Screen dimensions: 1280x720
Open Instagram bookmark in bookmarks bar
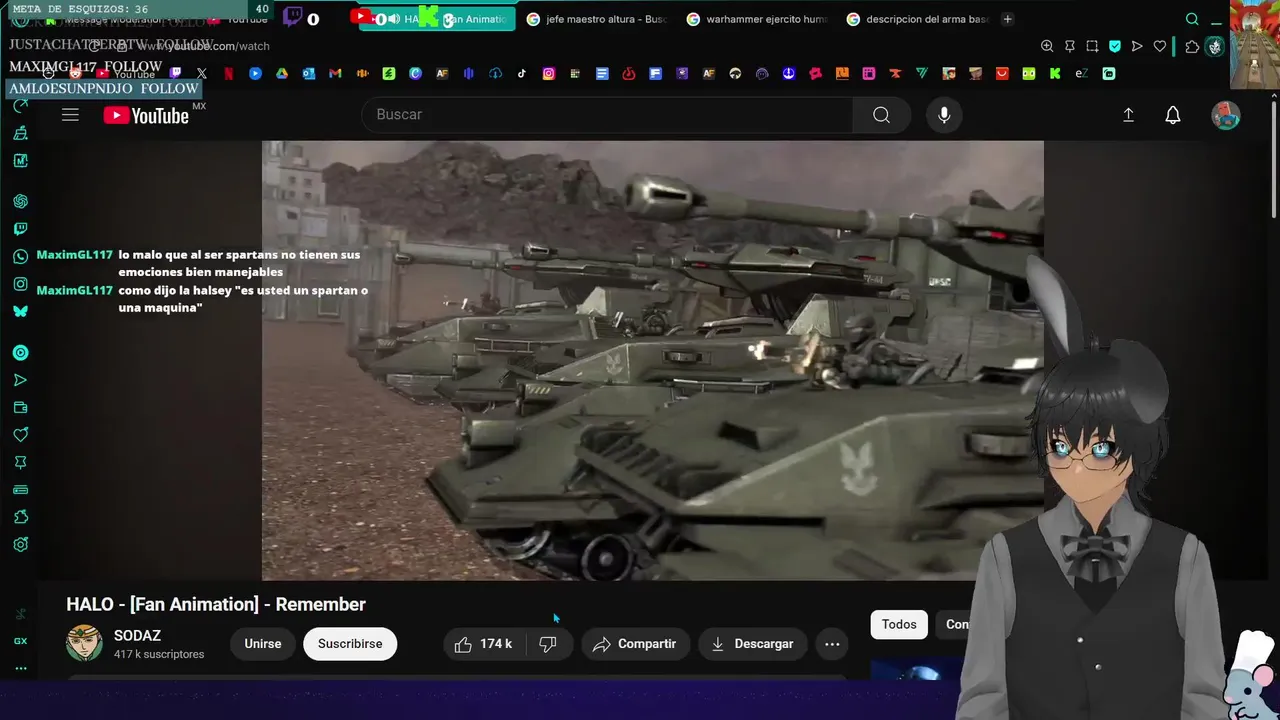click(x=549, y=73)
